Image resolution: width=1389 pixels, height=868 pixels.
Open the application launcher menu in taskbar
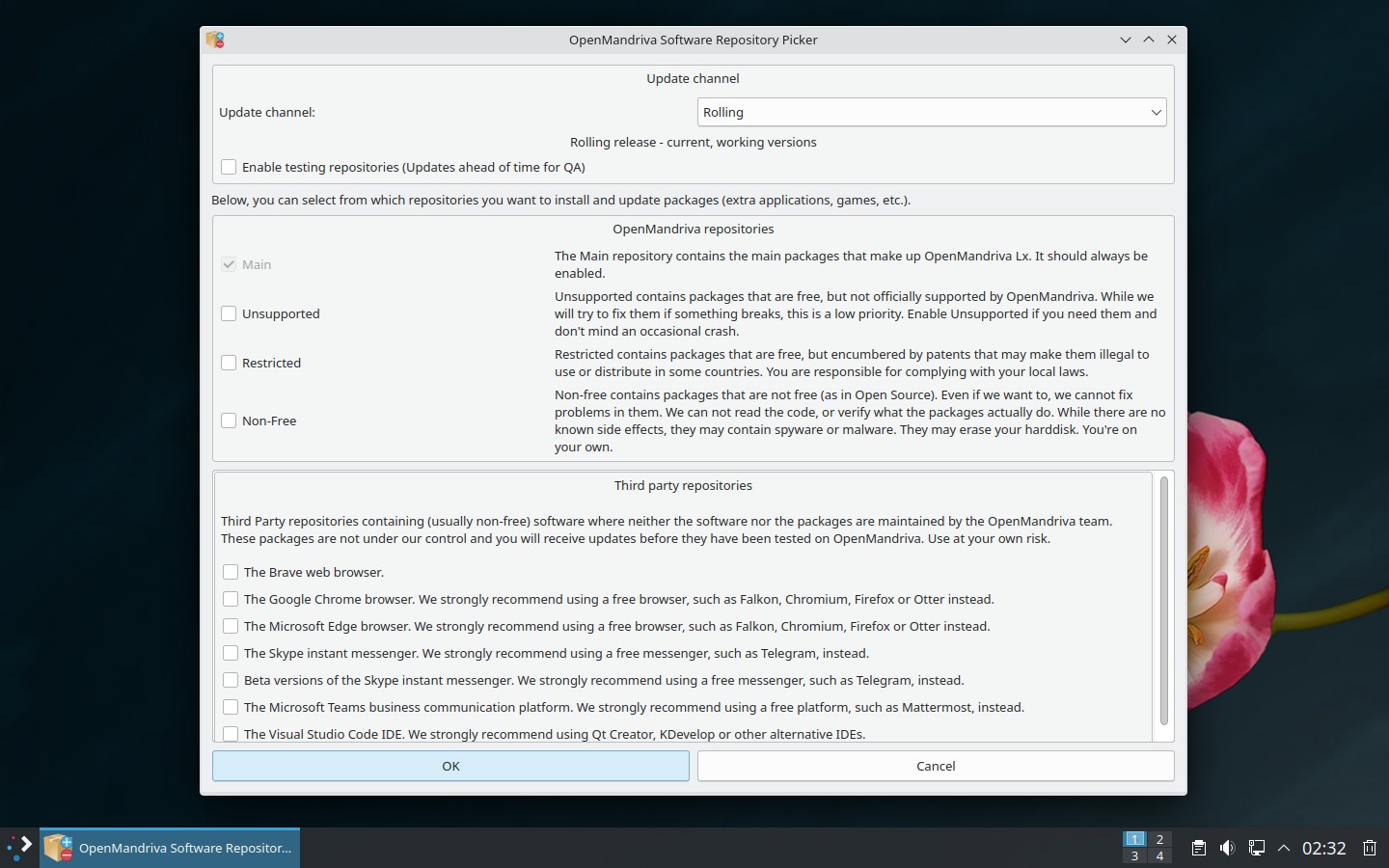pos(19,848)
